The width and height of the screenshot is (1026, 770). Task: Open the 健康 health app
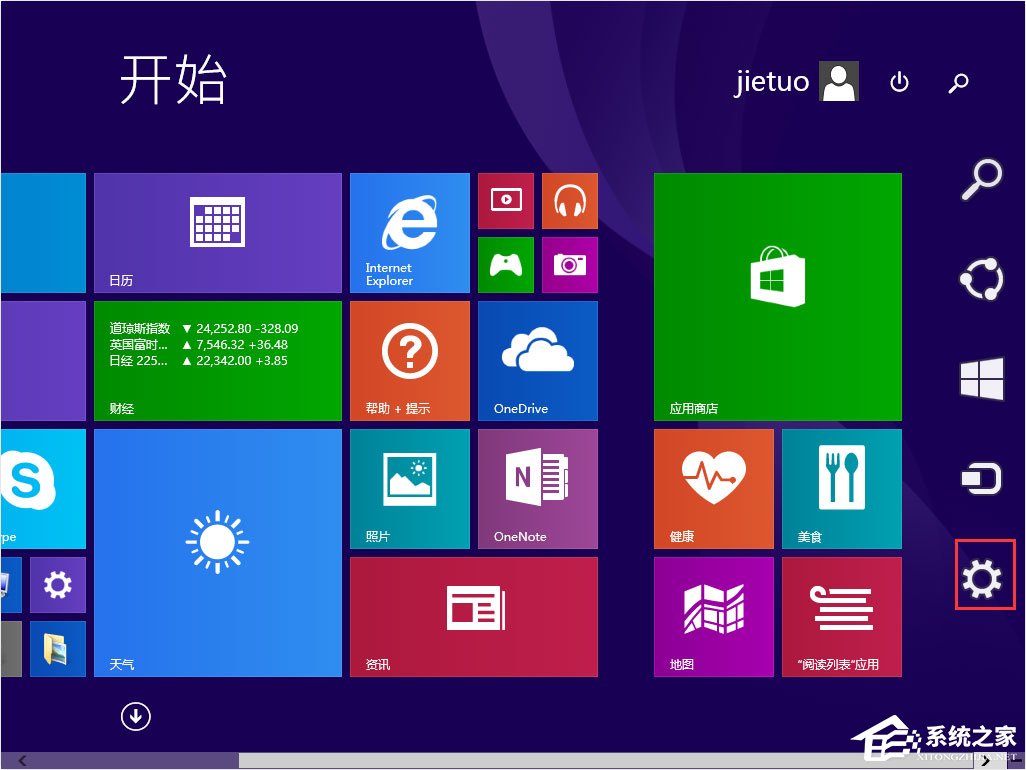tap(713, 488)
